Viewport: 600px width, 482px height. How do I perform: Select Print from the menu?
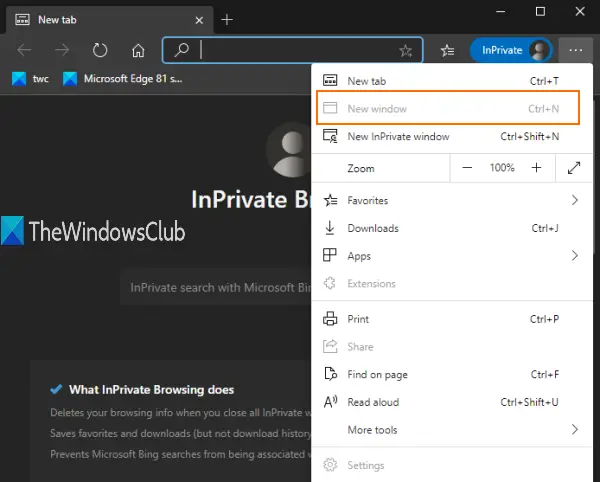point(452,319)
